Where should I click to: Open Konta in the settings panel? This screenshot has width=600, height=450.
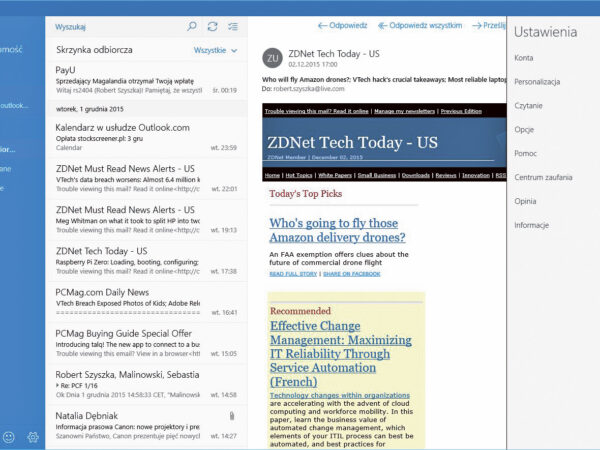[x=523, y=58]
